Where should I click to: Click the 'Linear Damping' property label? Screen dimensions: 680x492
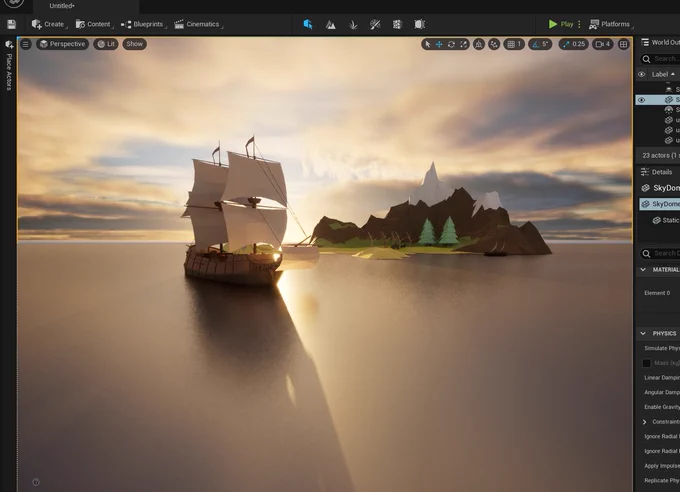click(x=662, y=378)
